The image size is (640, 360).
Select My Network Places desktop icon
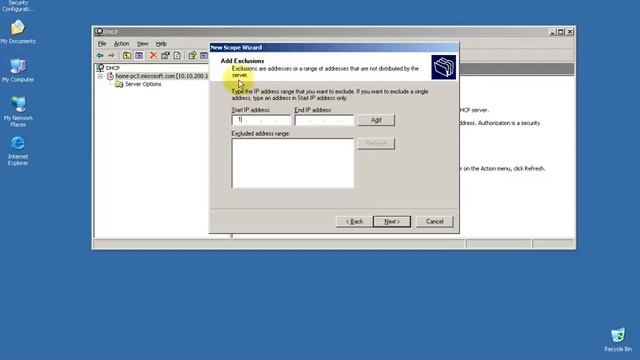pos(18,111)
